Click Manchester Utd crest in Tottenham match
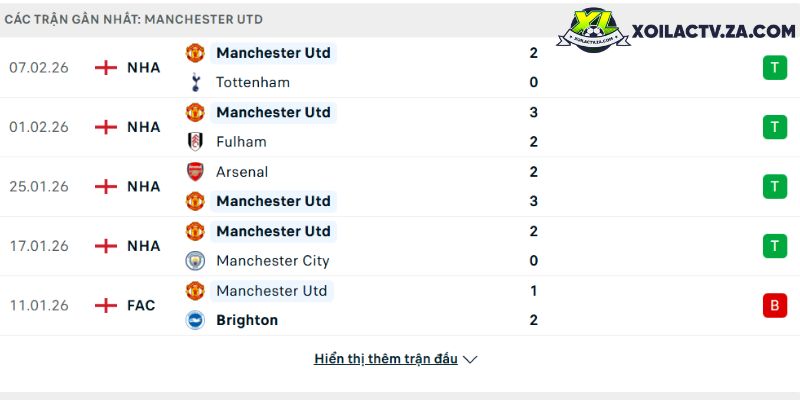The width and height of the screenshot is (800, 400). tap(195, 52)
